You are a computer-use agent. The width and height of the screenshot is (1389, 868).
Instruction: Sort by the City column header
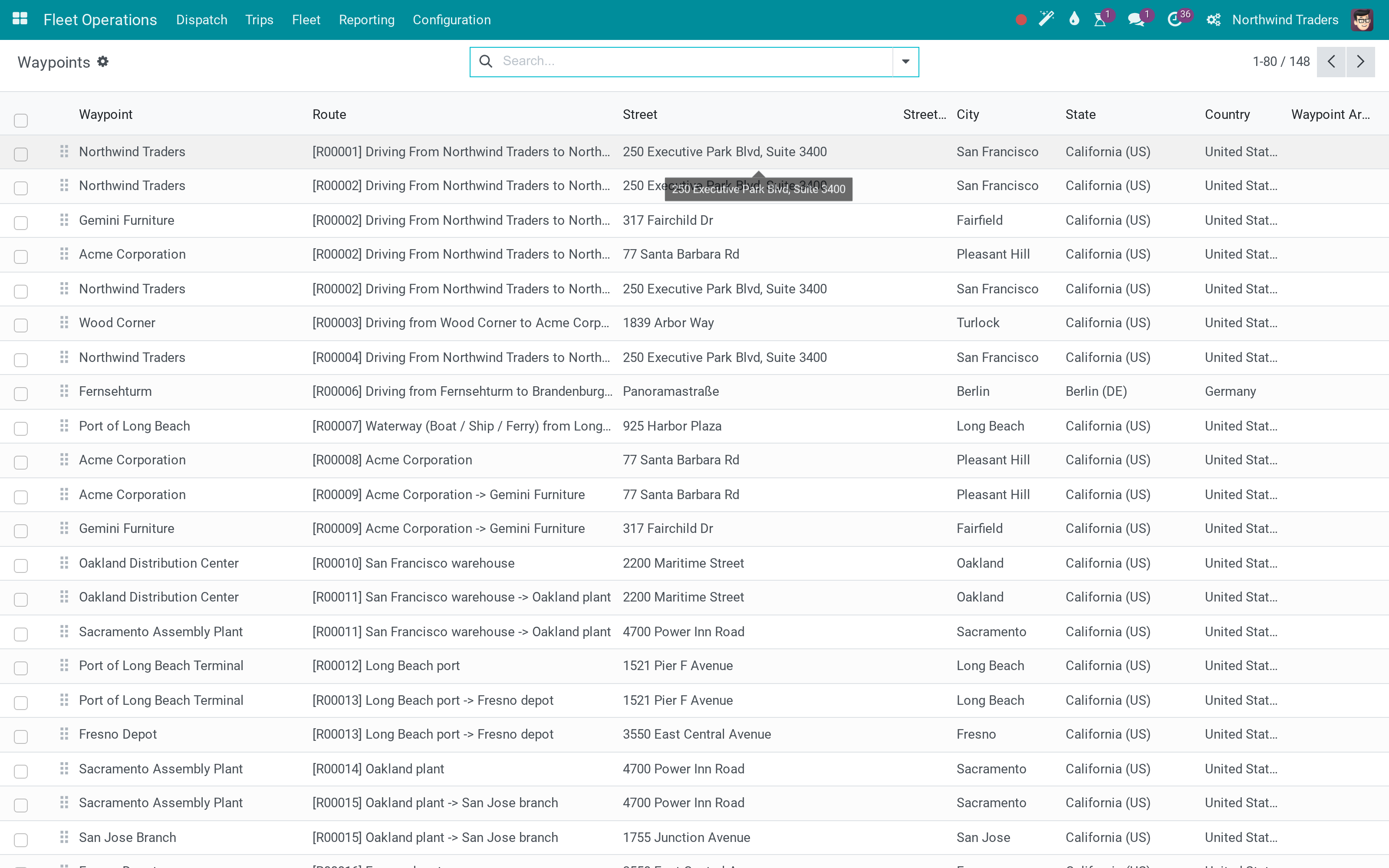(968, 114)
